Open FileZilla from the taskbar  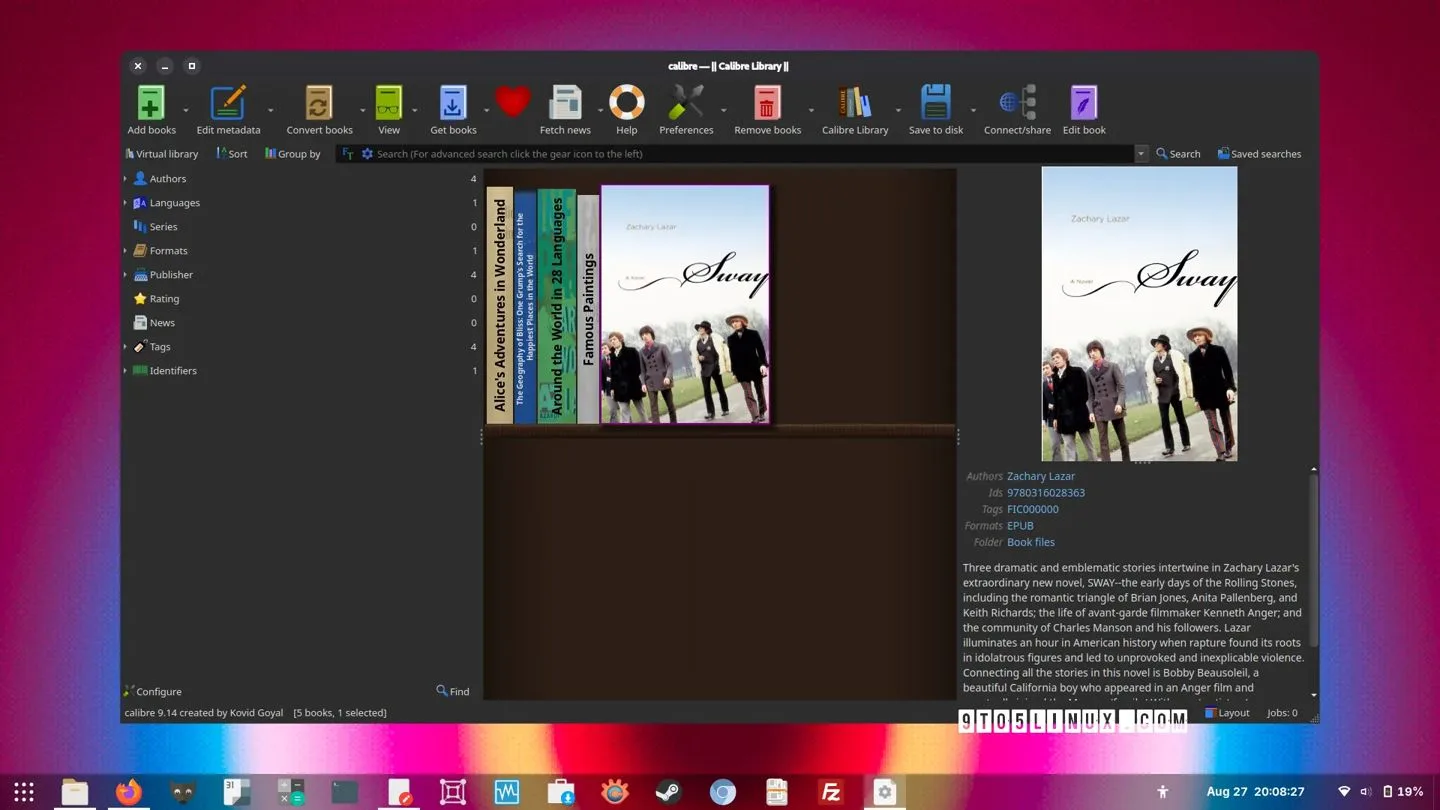click(x=831, y=792)
